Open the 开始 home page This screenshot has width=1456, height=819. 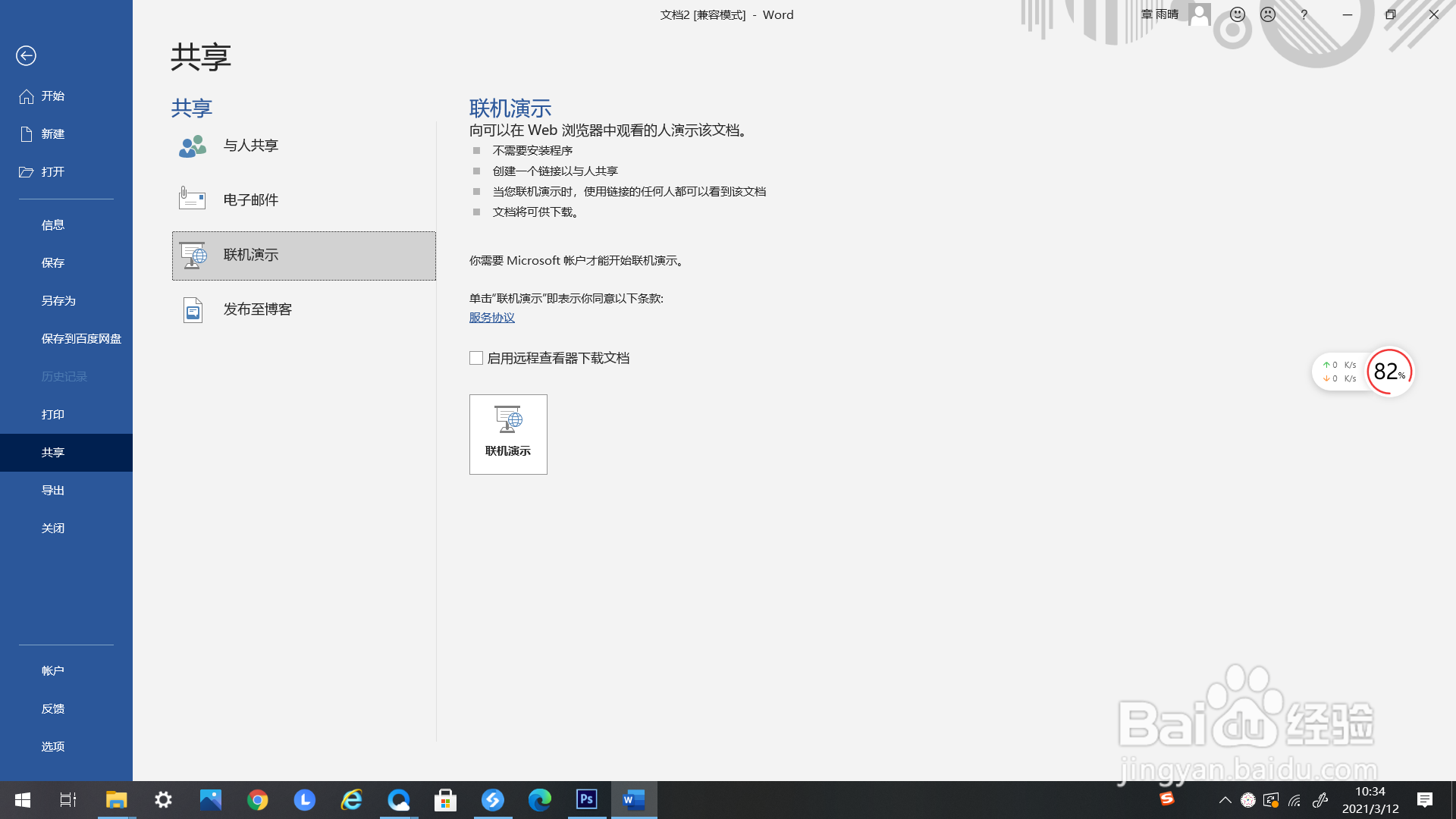pos(66,96)
